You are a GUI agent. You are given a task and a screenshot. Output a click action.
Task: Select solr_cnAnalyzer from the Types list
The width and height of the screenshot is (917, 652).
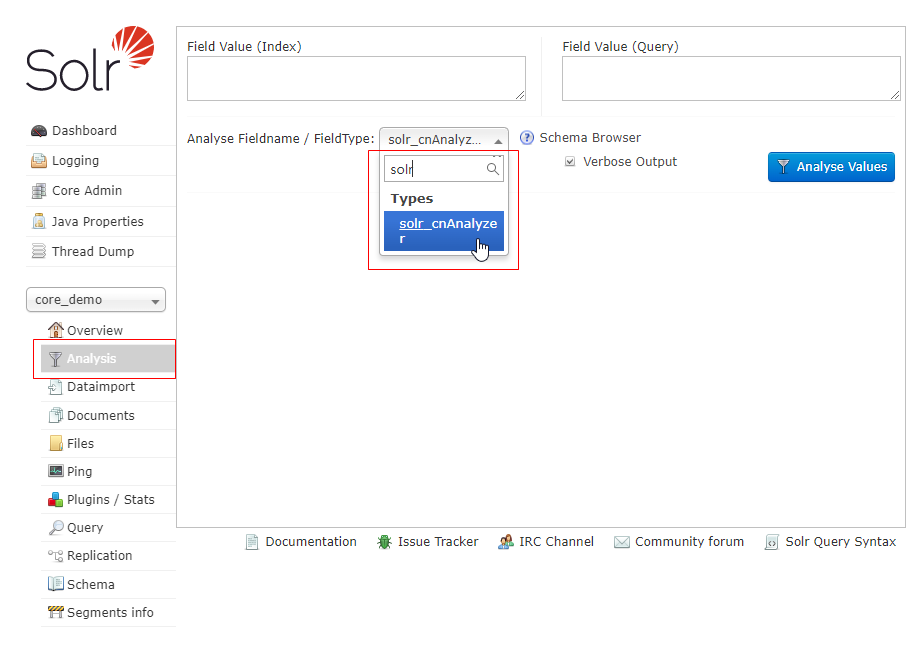pos(444,231)
